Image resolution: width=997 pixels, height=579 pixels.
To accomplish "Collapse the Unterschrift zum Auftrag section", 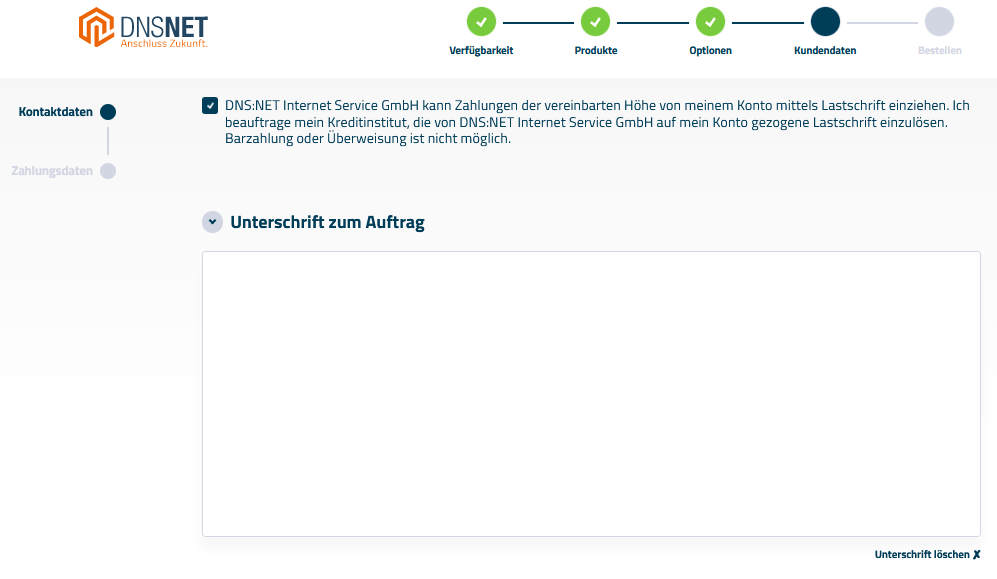I will pos(212,222).
